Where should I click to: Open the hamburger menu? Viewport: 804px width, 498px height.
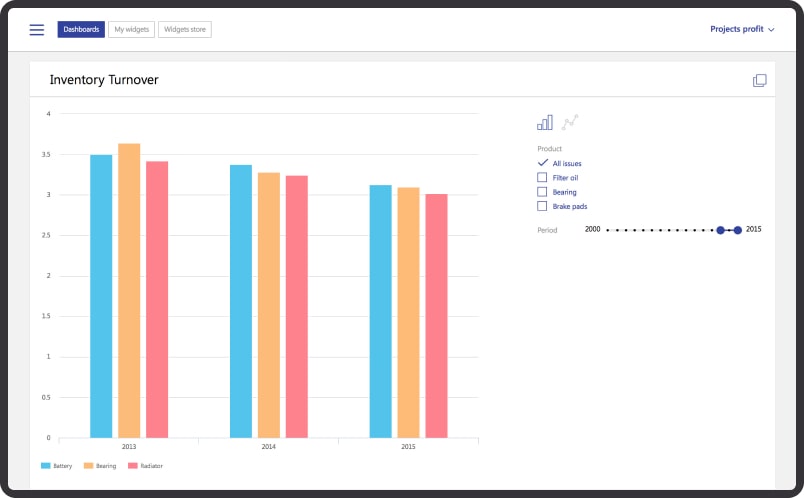pos(37,30)
